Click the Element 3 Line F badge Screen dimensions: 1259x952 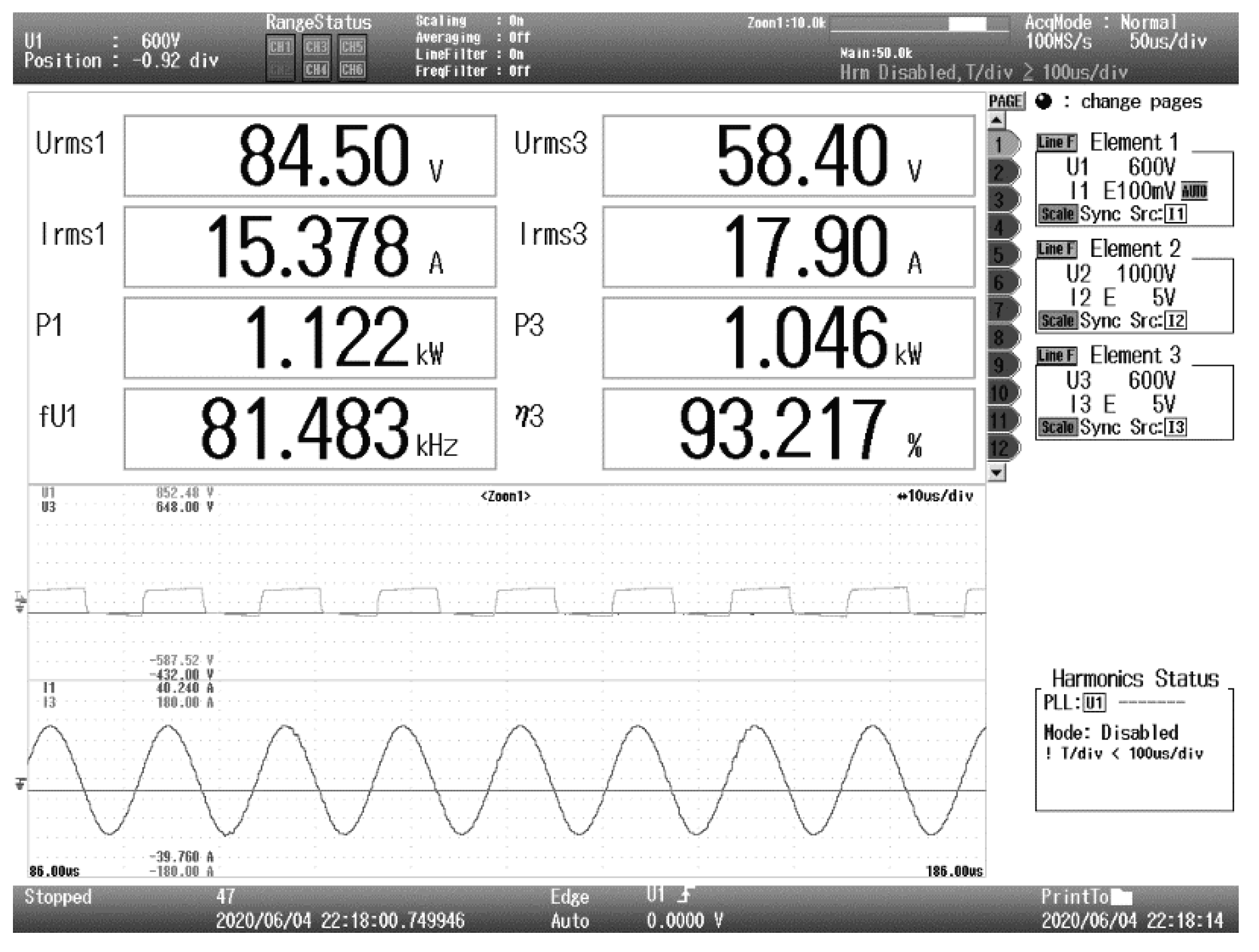point(1056,355)
